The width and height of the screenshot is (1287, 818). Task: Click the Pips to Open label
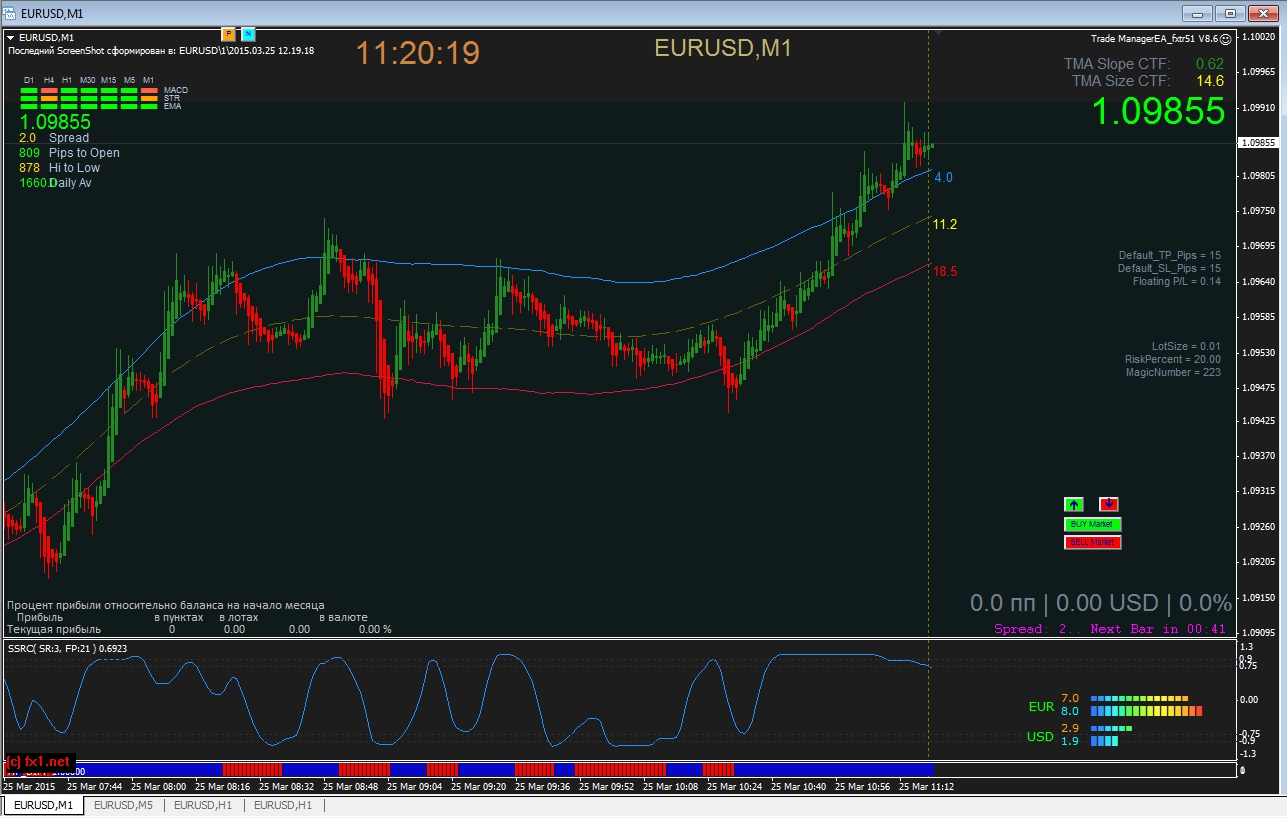click(84, 153)
